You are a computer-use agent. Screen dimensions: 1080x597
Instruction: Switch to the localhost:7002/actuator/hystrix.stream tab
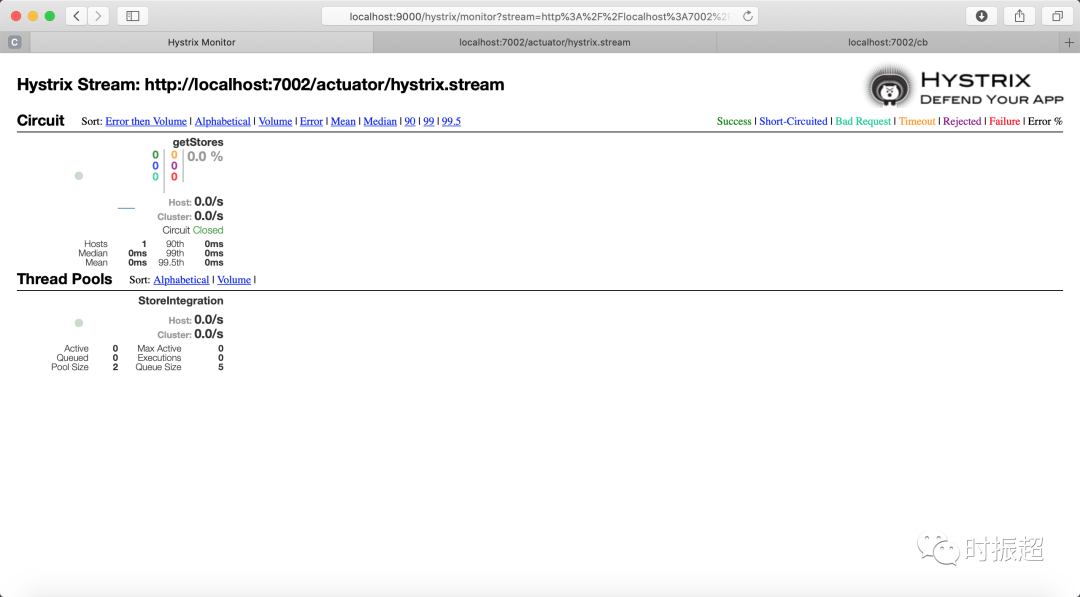[x=545, y=42]
